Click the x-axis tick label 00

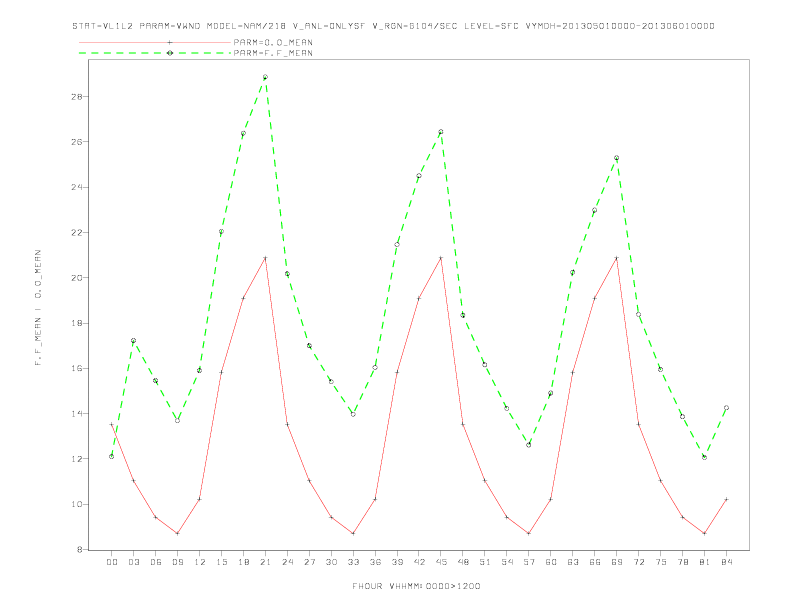(x=112, y=562)
